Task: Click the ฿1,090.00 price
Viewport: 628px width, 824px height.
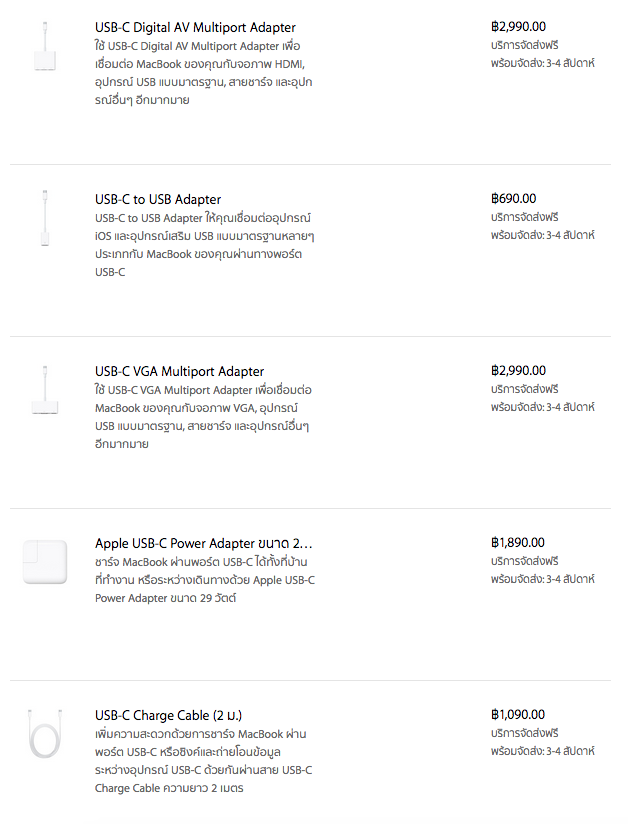Action: pyautogui.click(x=518, y=715)
